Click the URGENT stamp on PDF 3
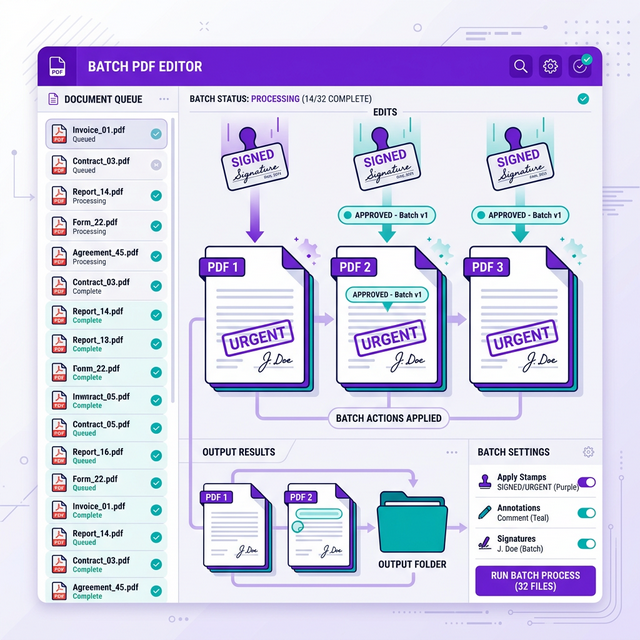 pyautogui.click(x=522, y=338)
